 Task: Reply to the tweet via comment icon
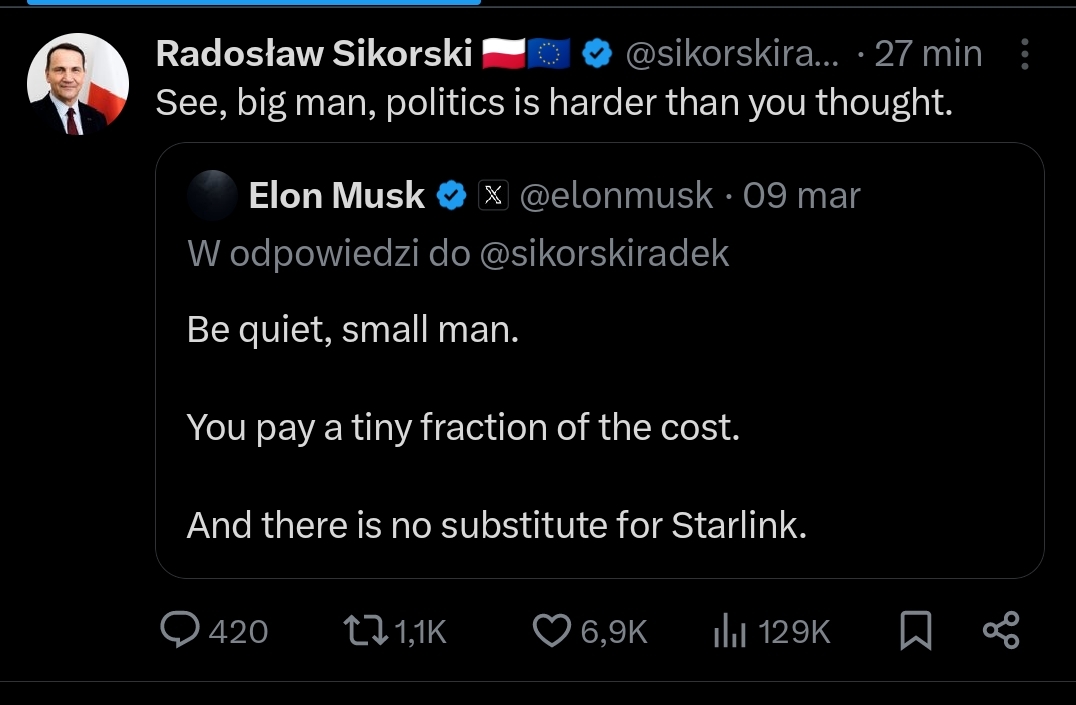181,630
